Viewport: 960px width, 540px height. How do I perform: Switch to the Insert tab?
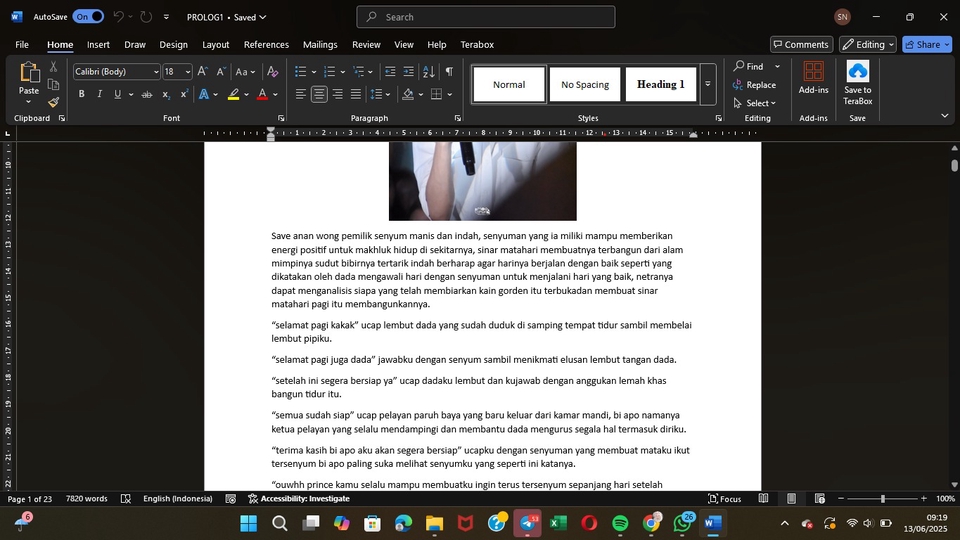tap(98, 45)
